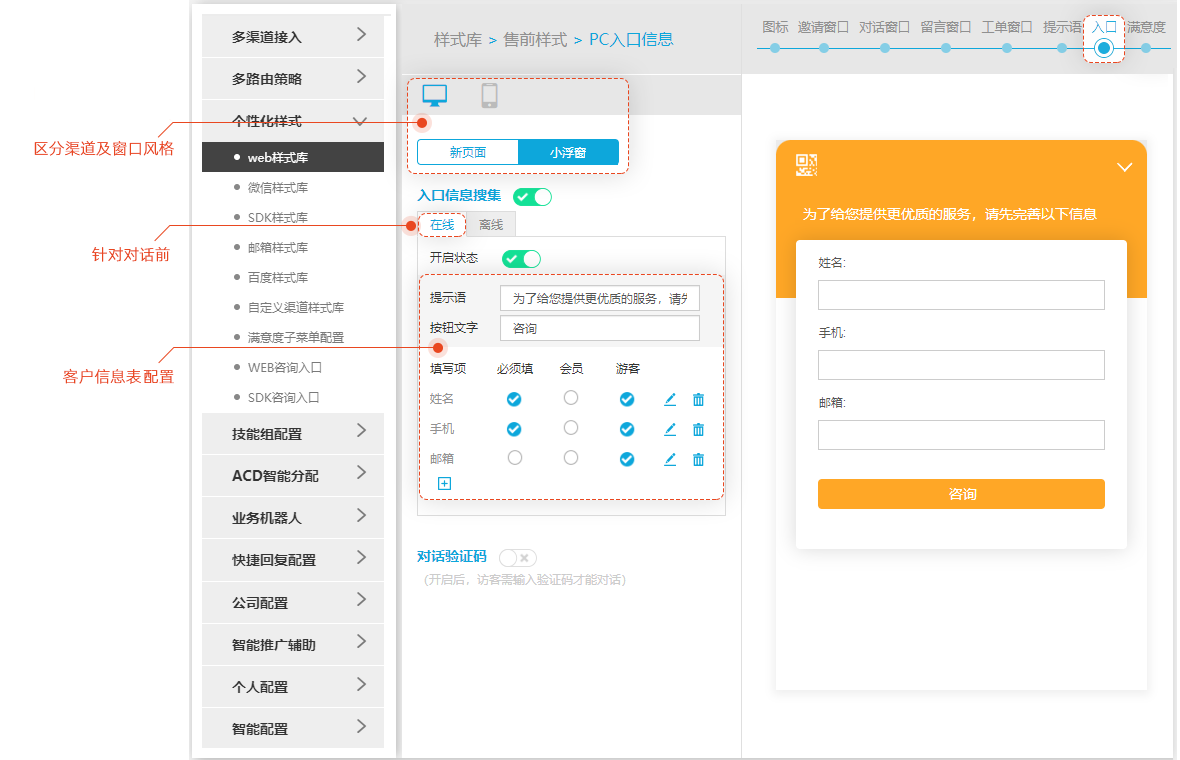Add a new field with plus icon
Viewport: 1180px width, 760px height.
point(444,483)
